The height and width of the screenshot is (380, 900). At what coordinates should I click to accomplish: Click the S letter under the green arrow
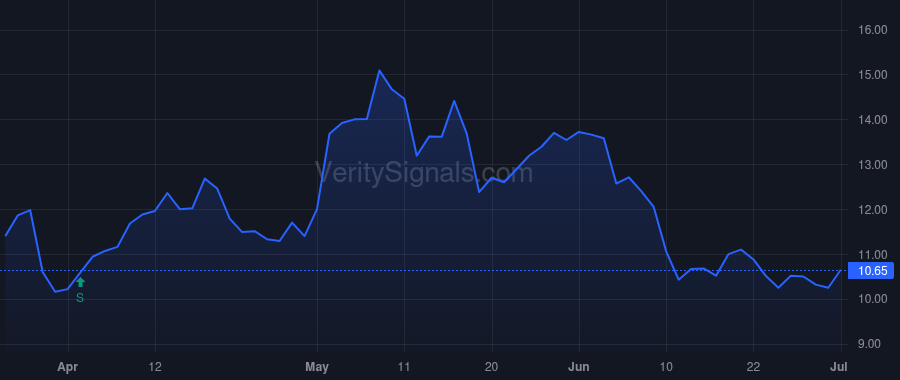[x=80, y=298]
